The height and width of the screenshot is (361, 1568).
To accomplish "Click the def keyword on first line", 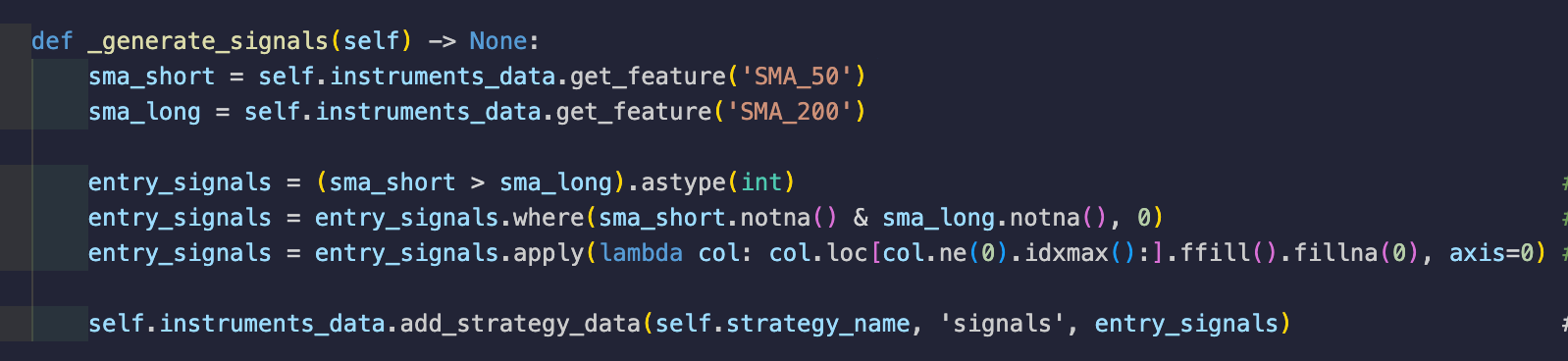I will [x=52, y=41].
